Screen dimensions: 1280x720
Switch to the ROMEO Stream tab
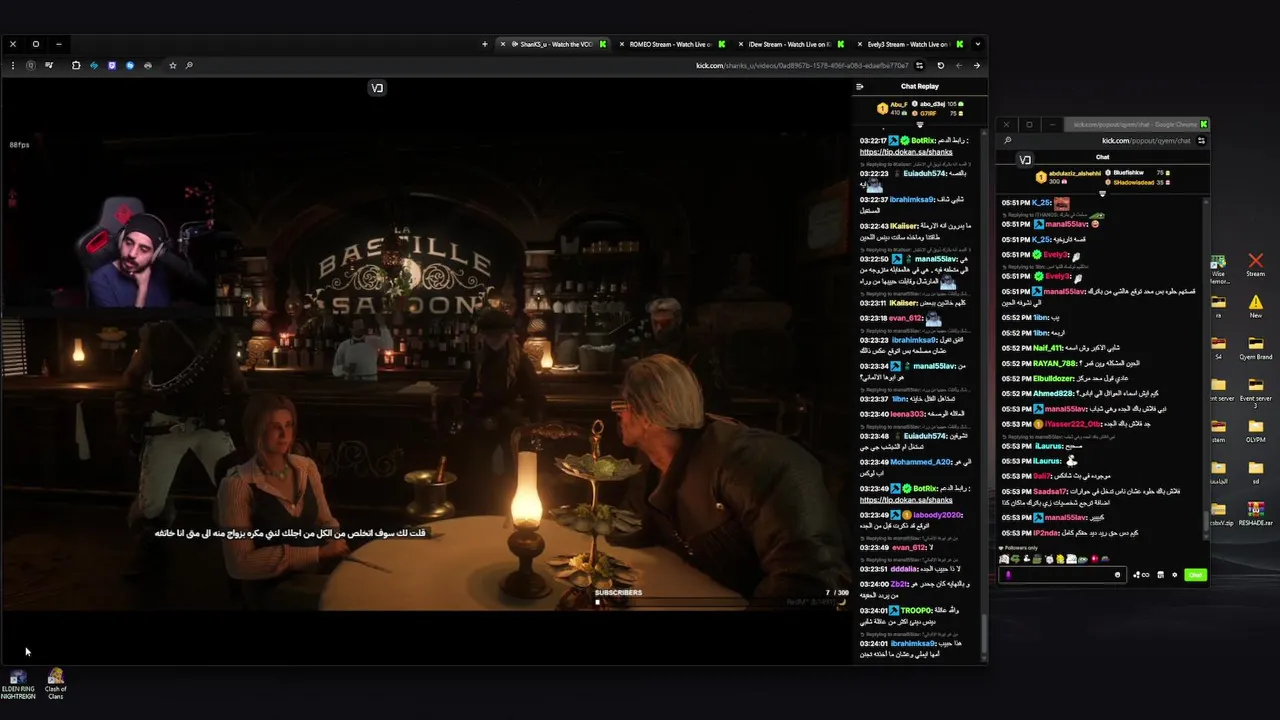click(x=671, y=44)
